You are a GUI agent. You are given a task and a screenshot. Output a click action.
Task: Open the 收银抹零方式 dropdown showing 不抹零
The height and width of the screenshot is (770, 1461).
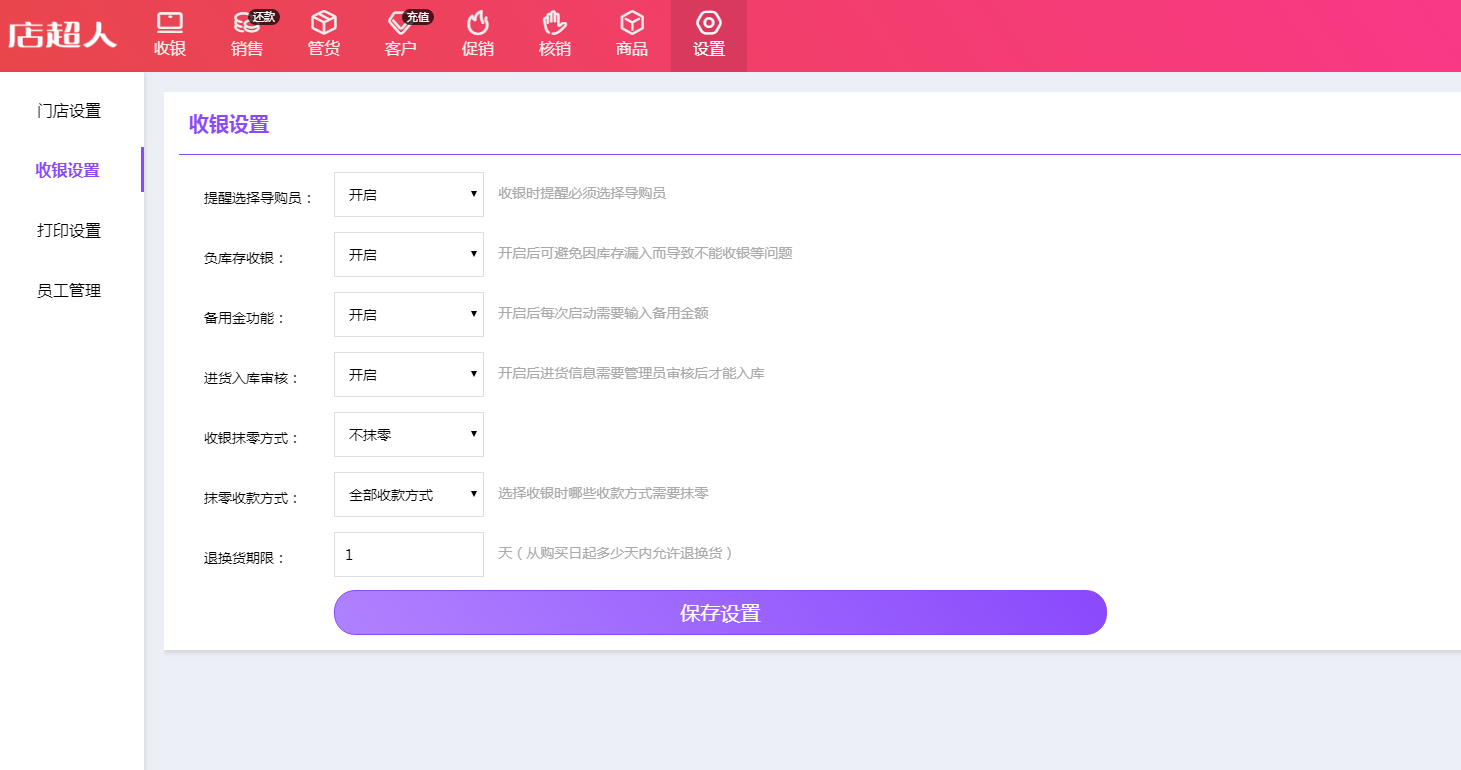(409, 434)
